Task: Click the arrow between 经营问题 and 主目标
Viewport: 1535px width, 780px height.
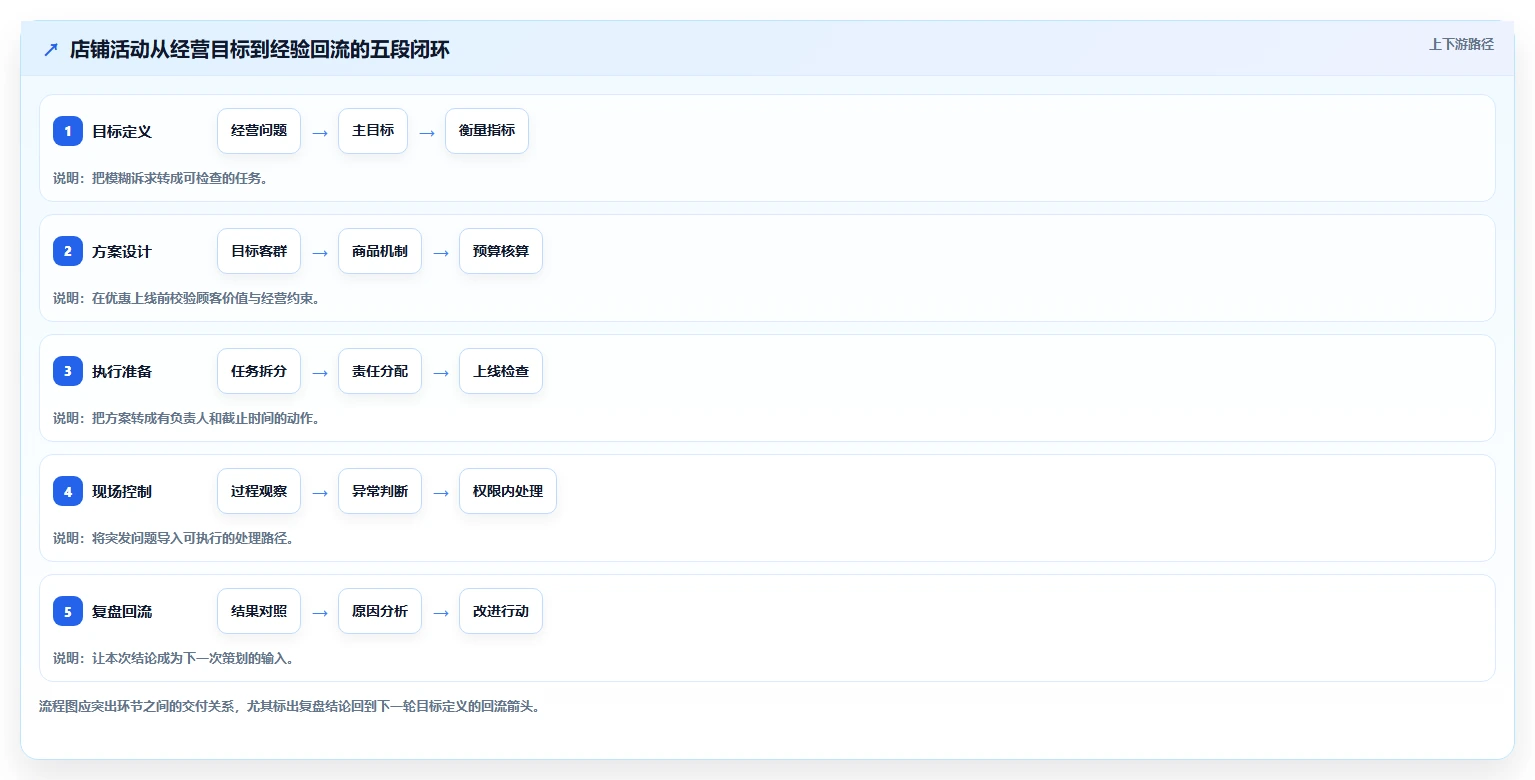Action: [x=320, y=132]
